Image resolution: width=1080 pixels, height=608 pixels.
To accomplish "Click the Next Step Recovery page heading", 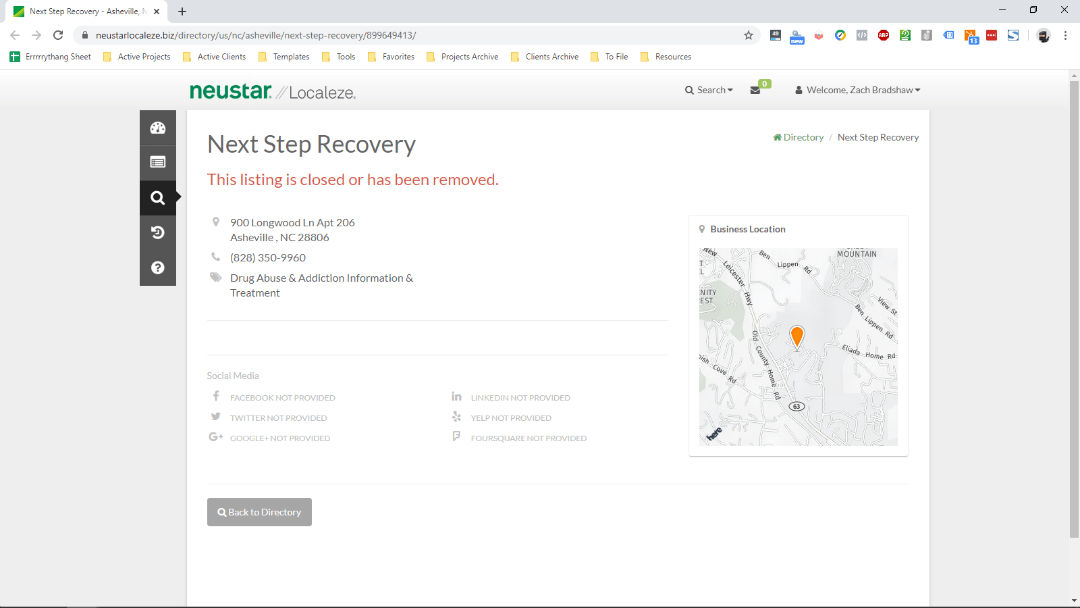I will (x=311, y=144).
